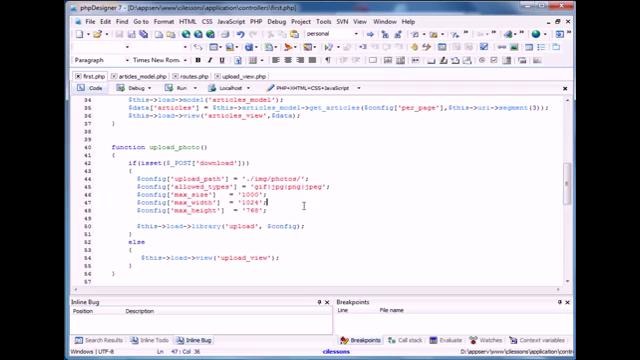The height and width of the screenshot is (360, 640).
Task: Click the editor vertical scrollbar thumb
Action: pos(567,184)
